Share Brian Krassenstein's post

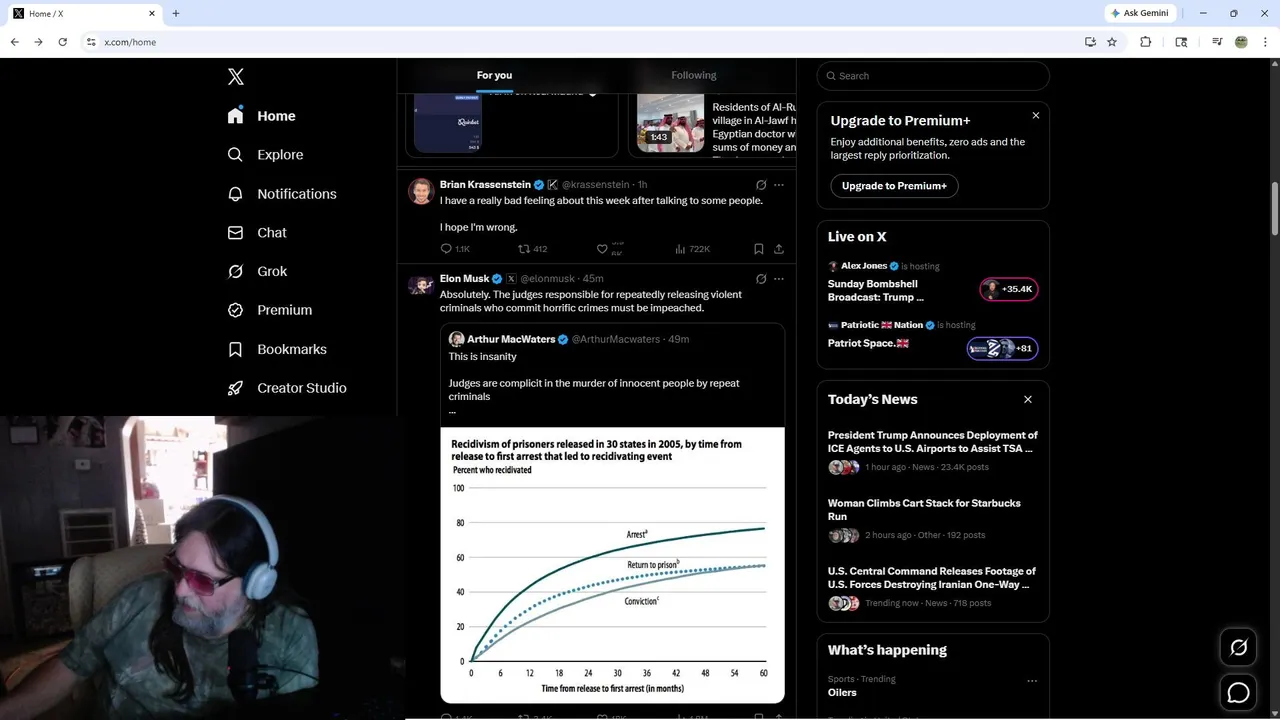[778, 249]
